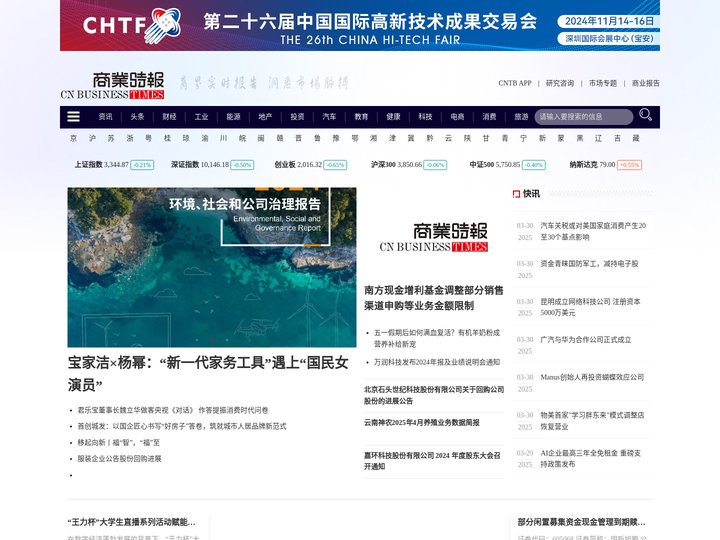Open news flash 资金青睐国防军工,减持电子股

tap(589, 264)
